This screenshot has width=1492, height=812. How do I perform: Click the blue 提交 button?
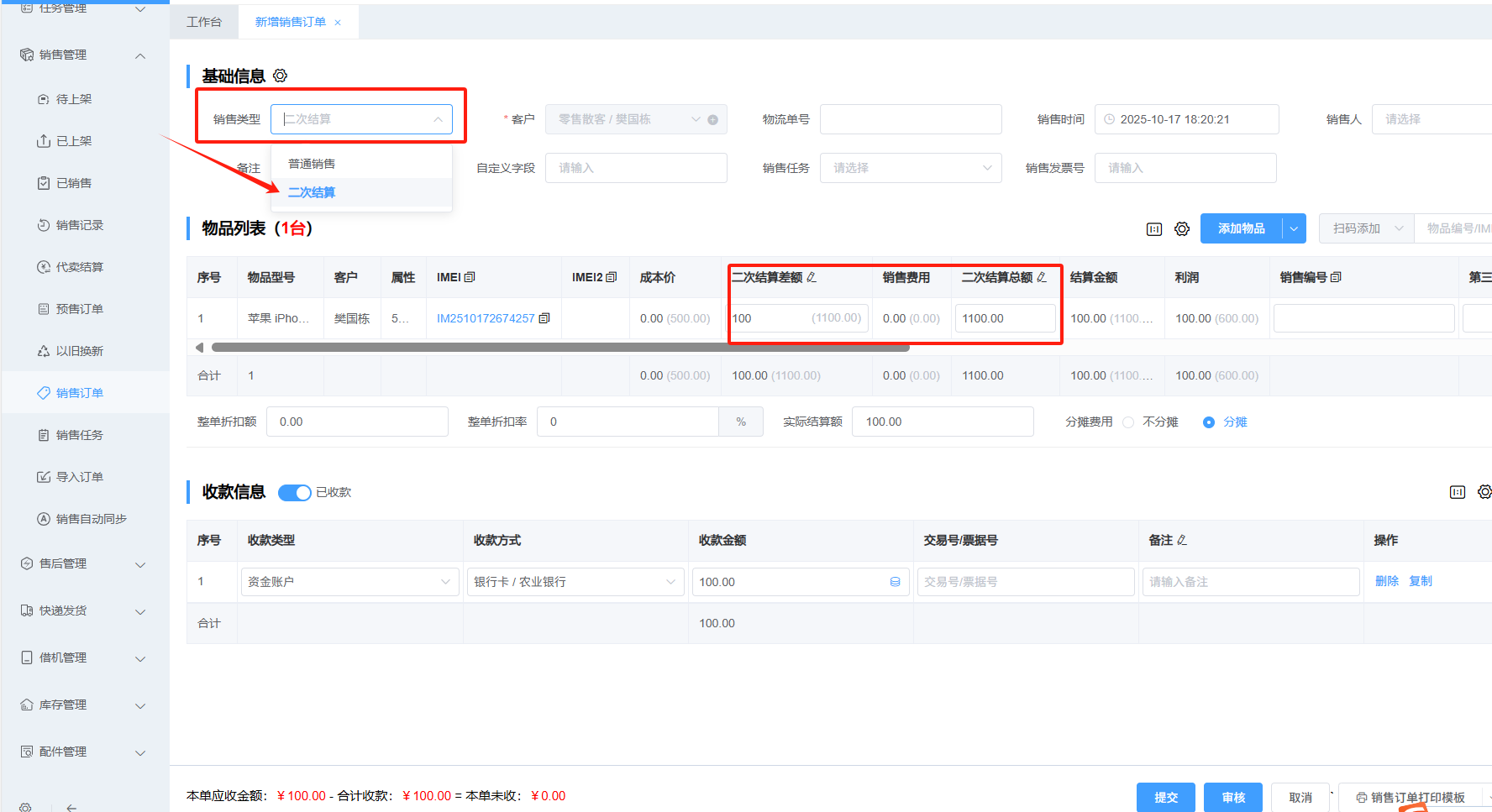pyautogui.click(x=1165, y=797)
